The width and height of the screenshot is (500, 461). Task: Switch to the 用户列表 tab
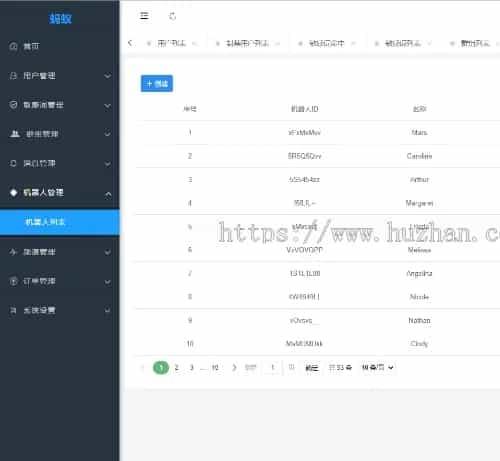[172, 43]
